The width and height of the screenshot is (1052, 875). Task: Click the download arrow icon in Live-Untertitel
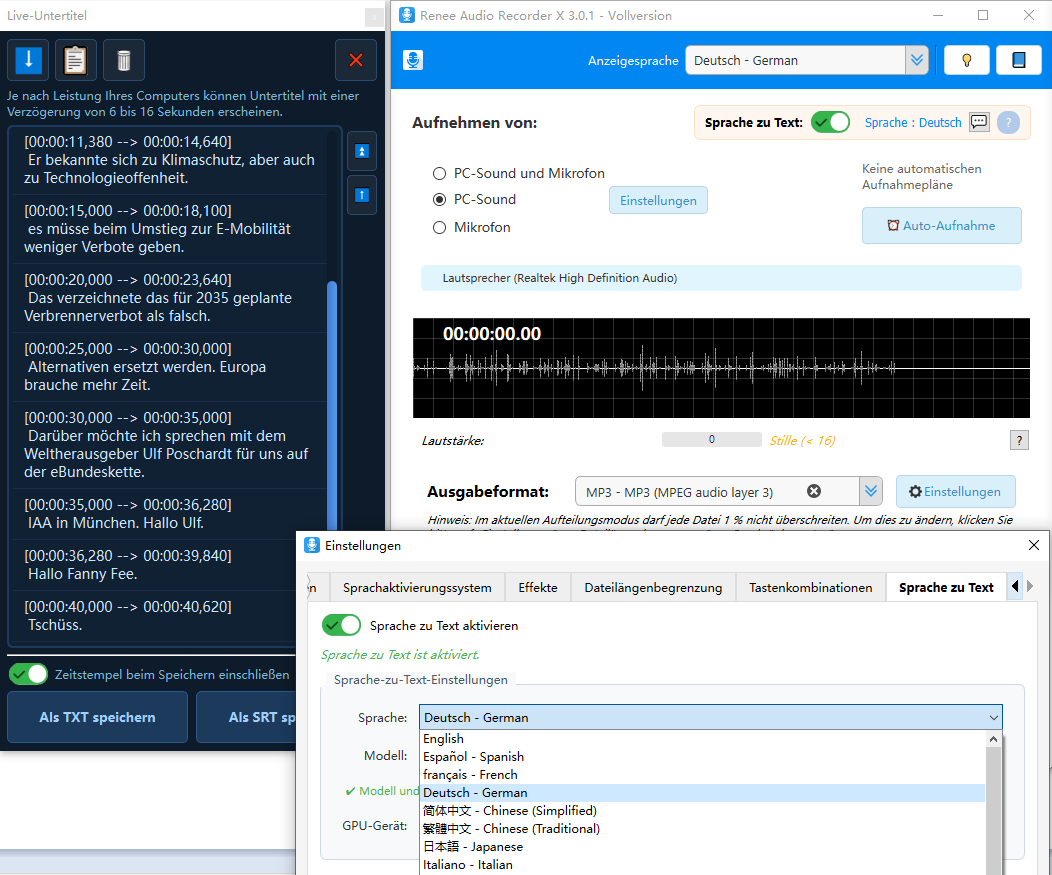28,60
